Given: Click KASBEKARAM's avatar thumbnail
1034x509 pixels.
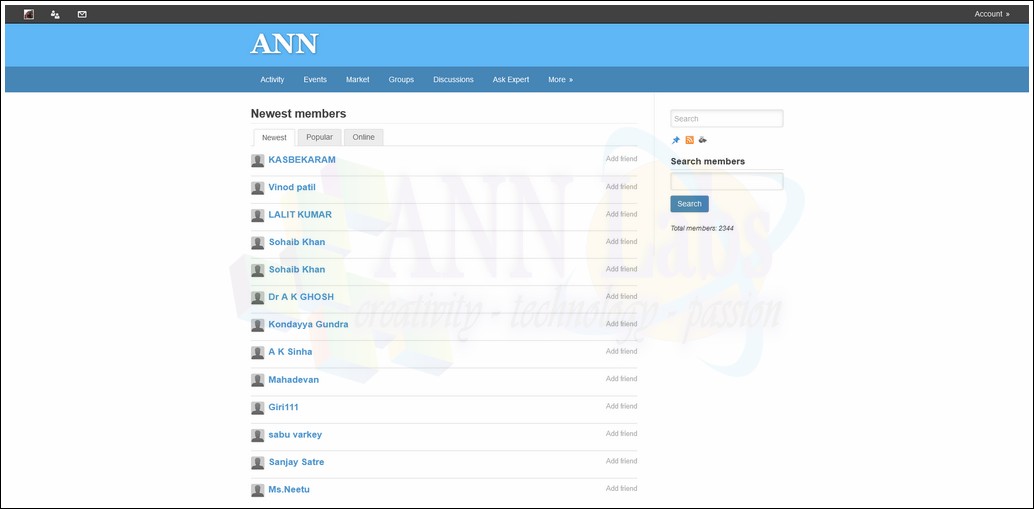Looking at the screenshot, I should click(258, 160).
